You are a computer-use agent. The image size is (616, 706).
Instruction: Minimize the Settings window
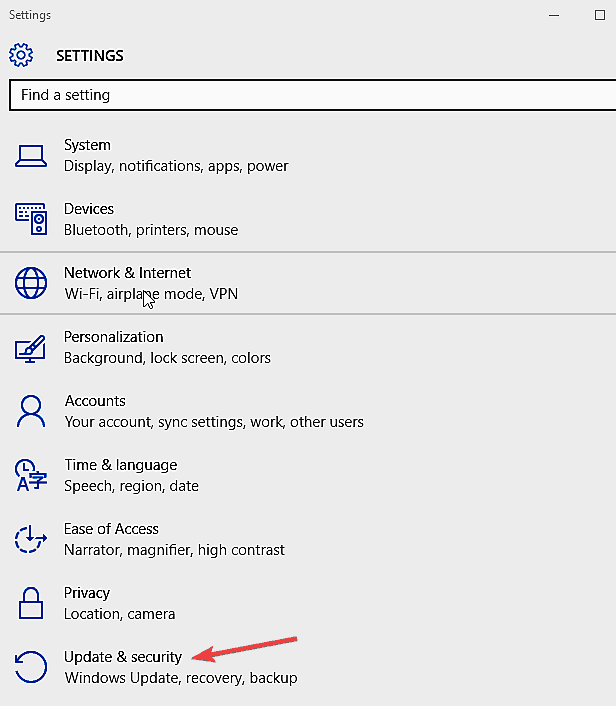pos(554,15)
